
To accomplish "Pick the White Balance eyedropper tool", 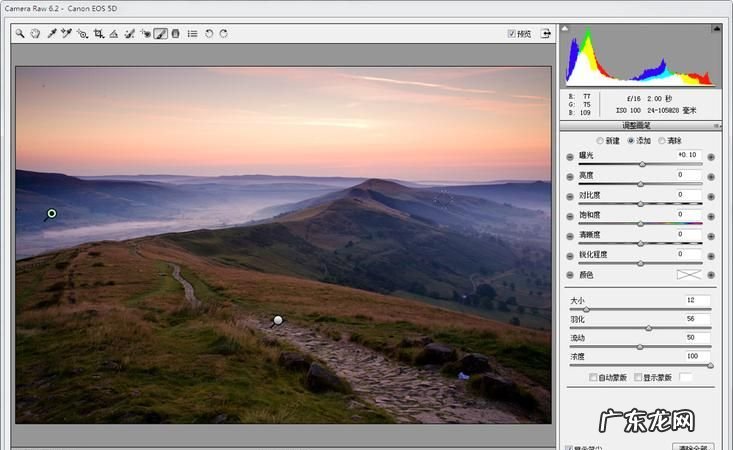I will pos(51,33).
